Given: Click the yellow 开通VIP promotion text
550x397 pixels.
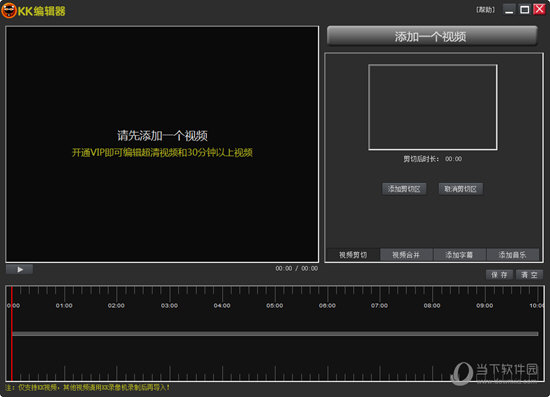Looking at the screenshot, I should coord(162,153).
